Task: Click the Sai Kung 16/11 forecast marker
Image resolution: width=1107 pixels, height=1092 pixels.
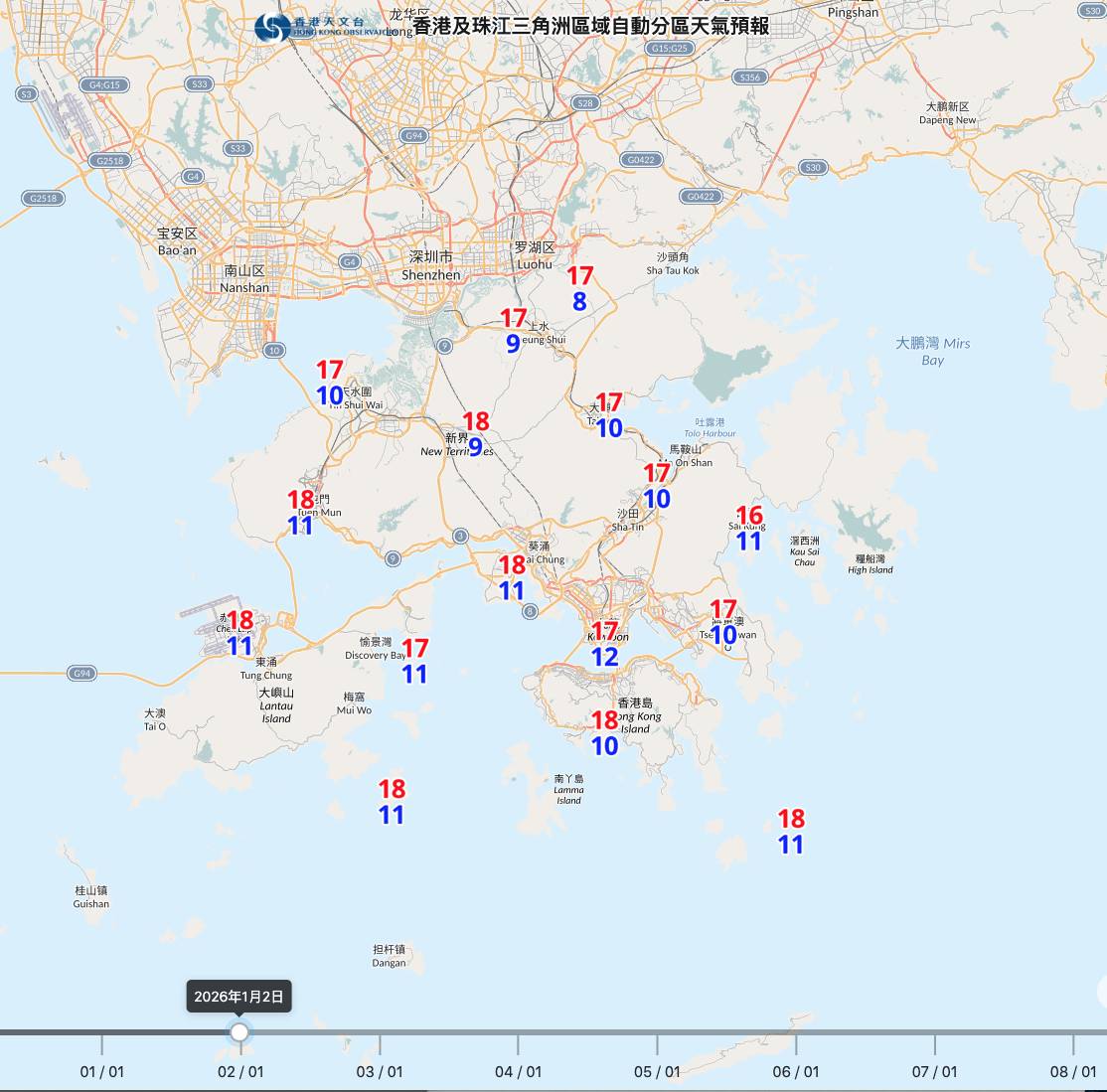Action: [749, 529]
